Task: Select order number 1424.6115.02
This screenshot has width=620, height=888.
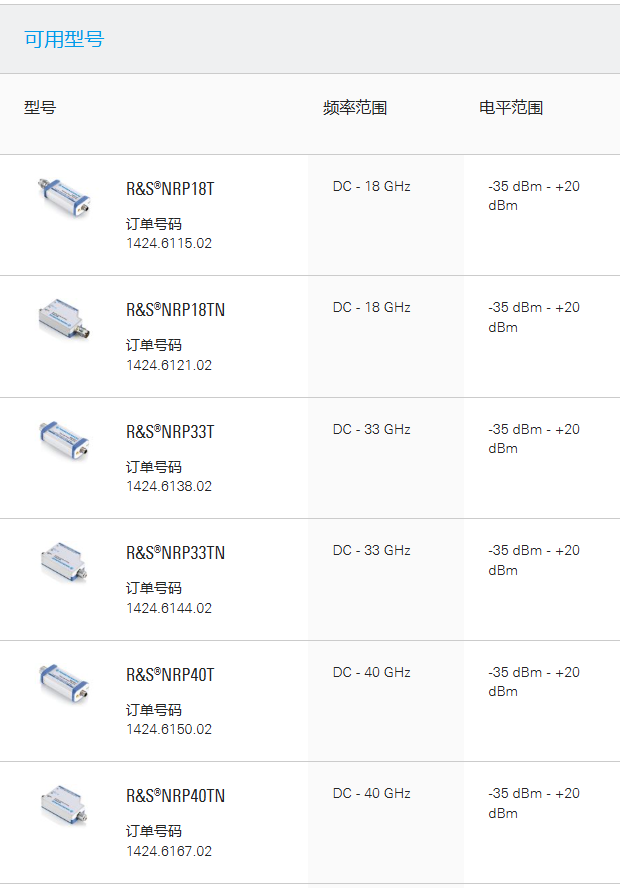Action: (x=169, y=244)
